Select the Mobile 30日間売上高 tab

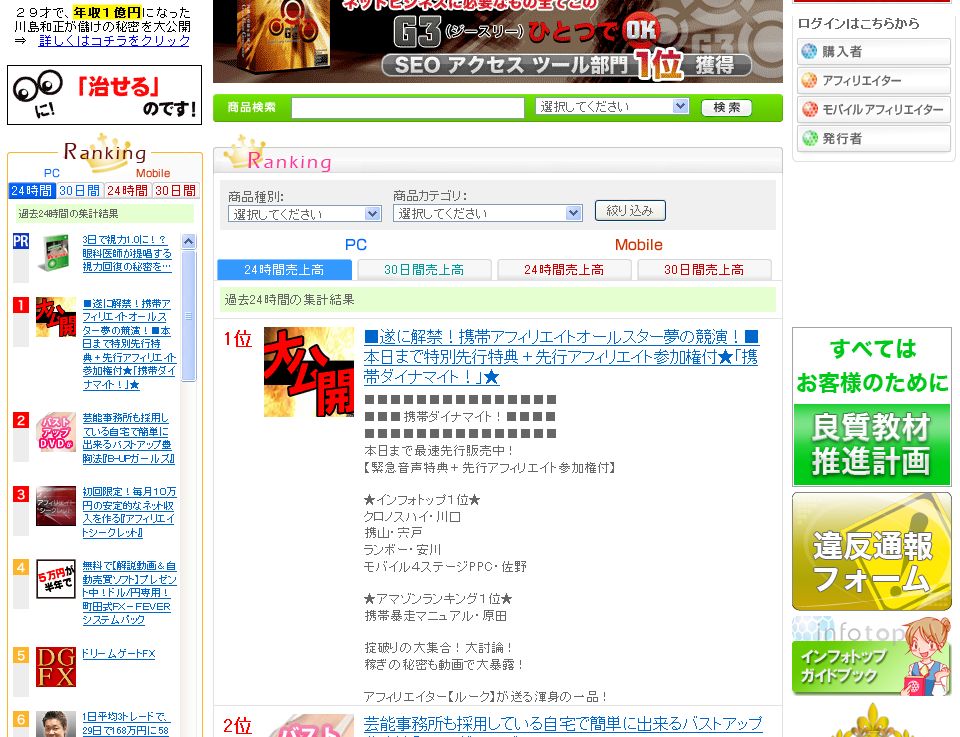point(704,270)
